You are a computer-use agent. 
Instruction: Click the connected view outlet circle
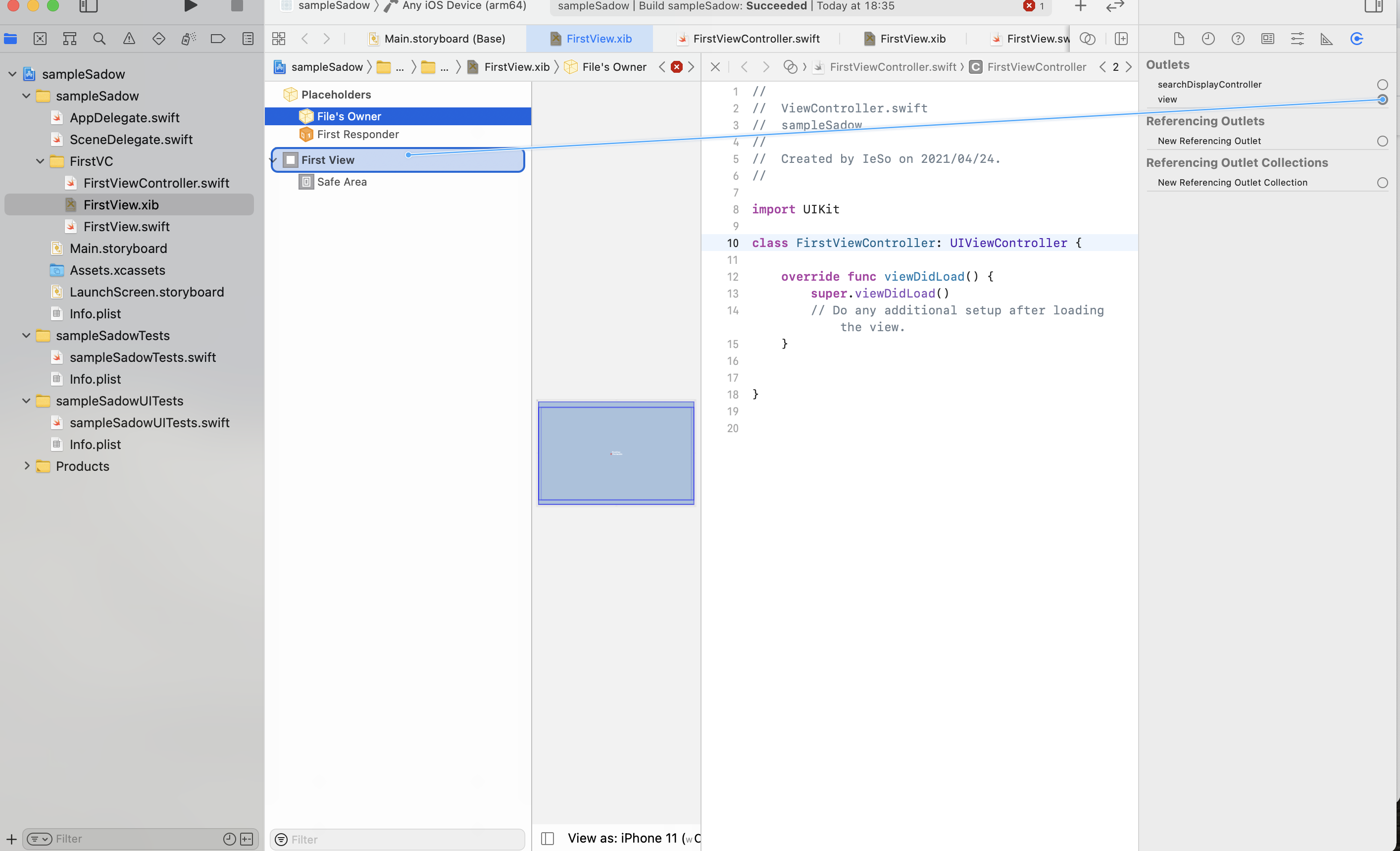1382,100
